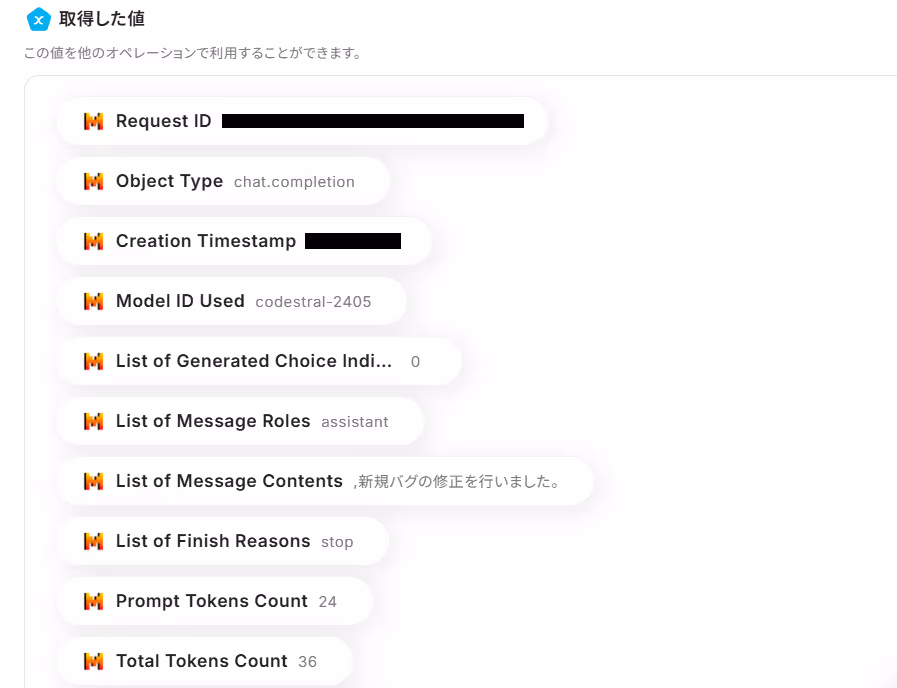Click the Mistral icon next to List of Message Roles
The height and width of the screenshot is (688, 897).
coord(93,421)
